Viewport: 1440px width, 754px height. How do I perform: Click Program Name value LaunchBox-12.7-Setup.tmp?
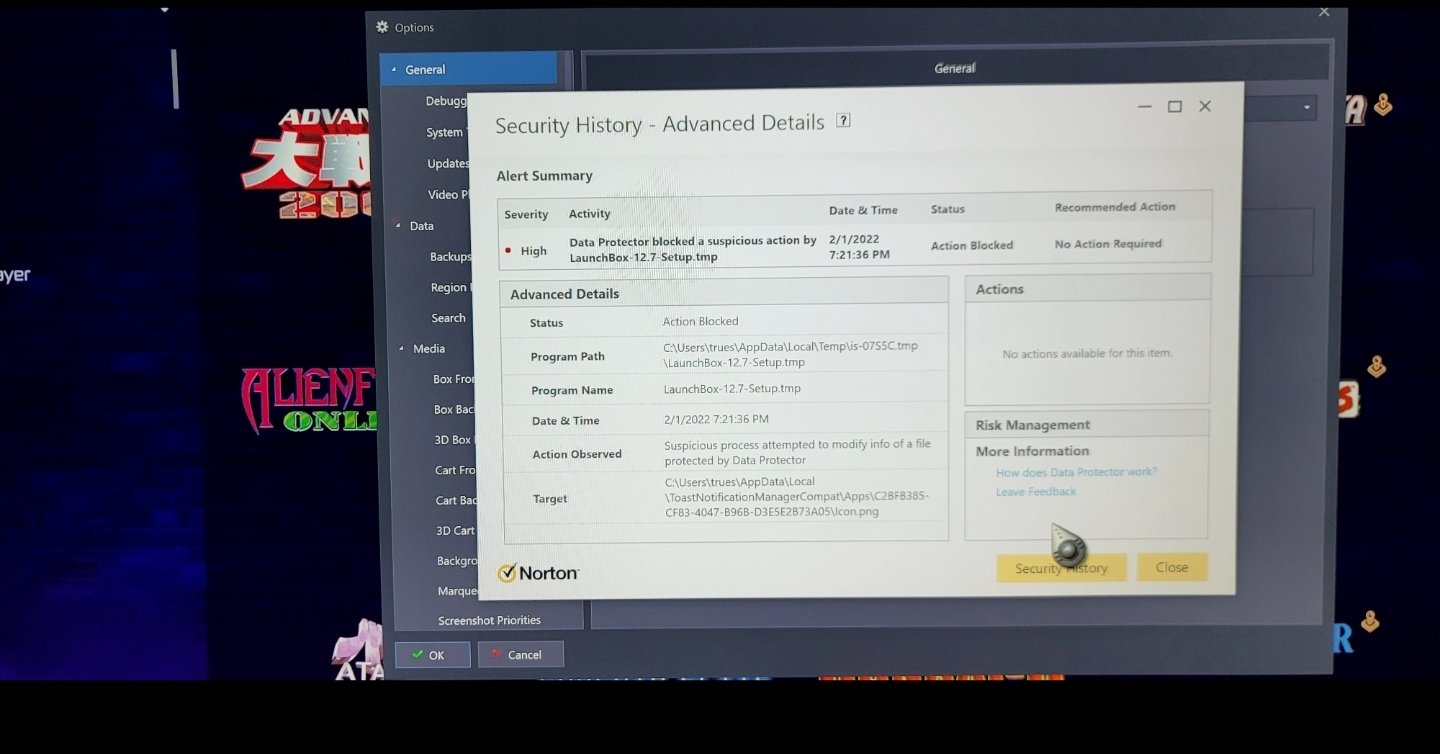tap(732, 389)
